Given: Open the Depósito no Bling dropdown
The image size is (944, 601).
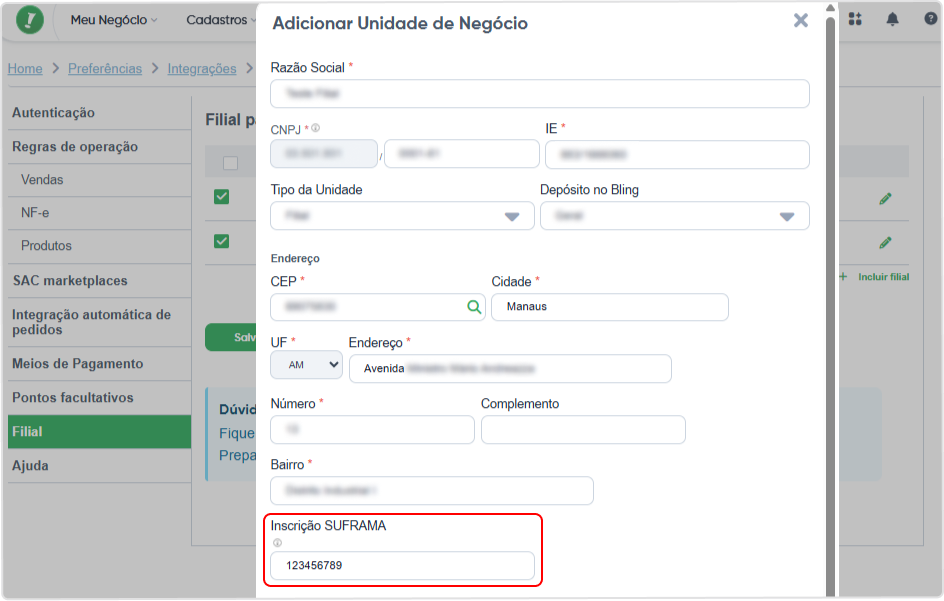Looking at the screenshot, I should point(674,216).
